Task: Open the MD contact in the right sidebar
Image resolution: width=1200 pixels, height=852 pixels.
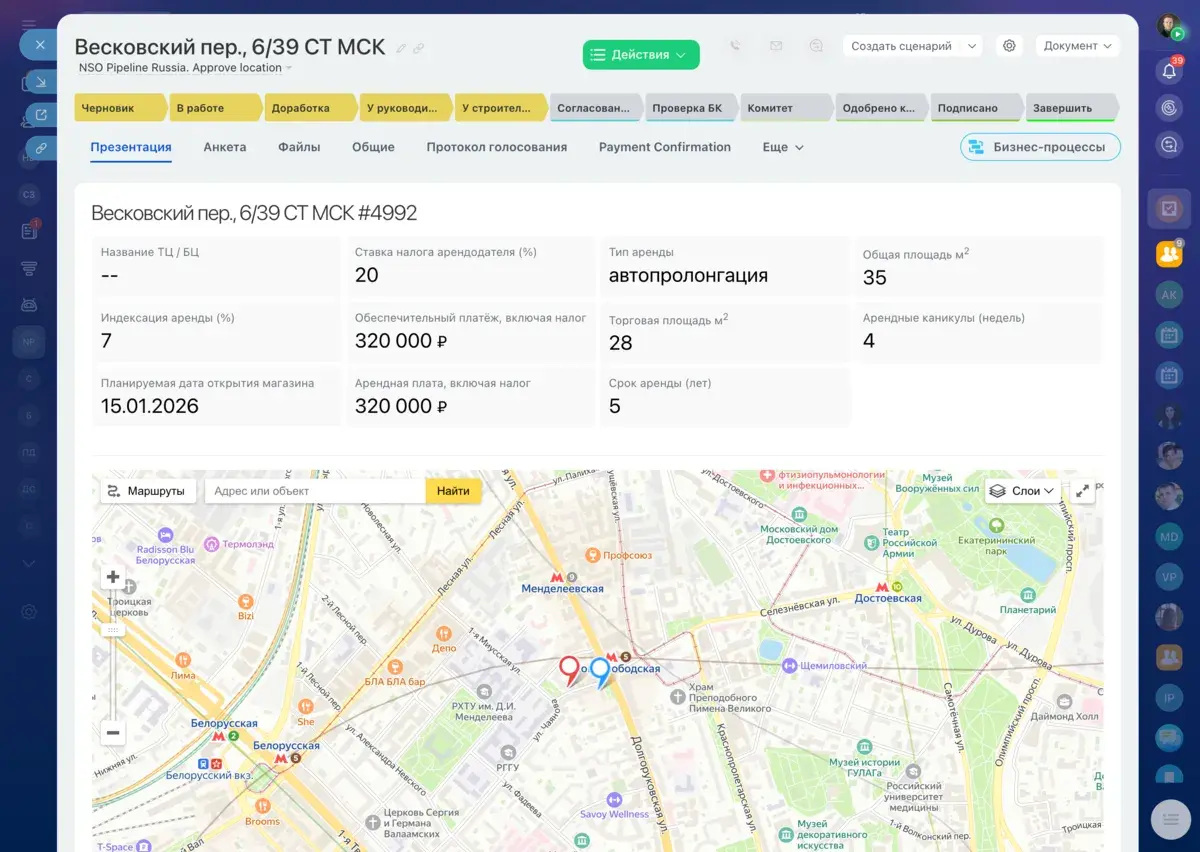Action: tap(1169, 537)
